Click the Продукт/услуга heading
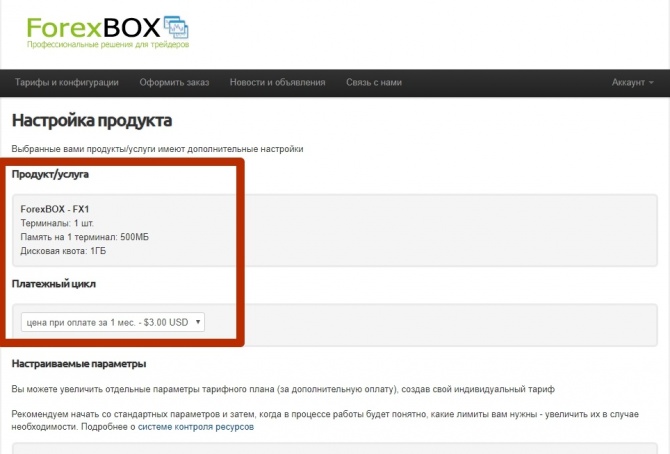670x454 pixels. coord(50,174)
